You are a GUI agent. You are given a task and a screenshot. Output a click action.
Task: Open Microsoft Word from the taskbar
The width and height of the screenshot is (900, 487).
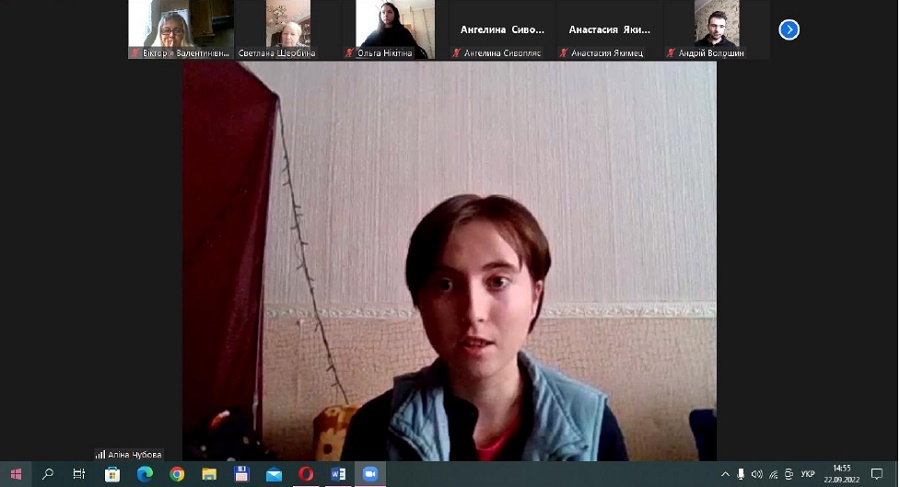(338, 474)
